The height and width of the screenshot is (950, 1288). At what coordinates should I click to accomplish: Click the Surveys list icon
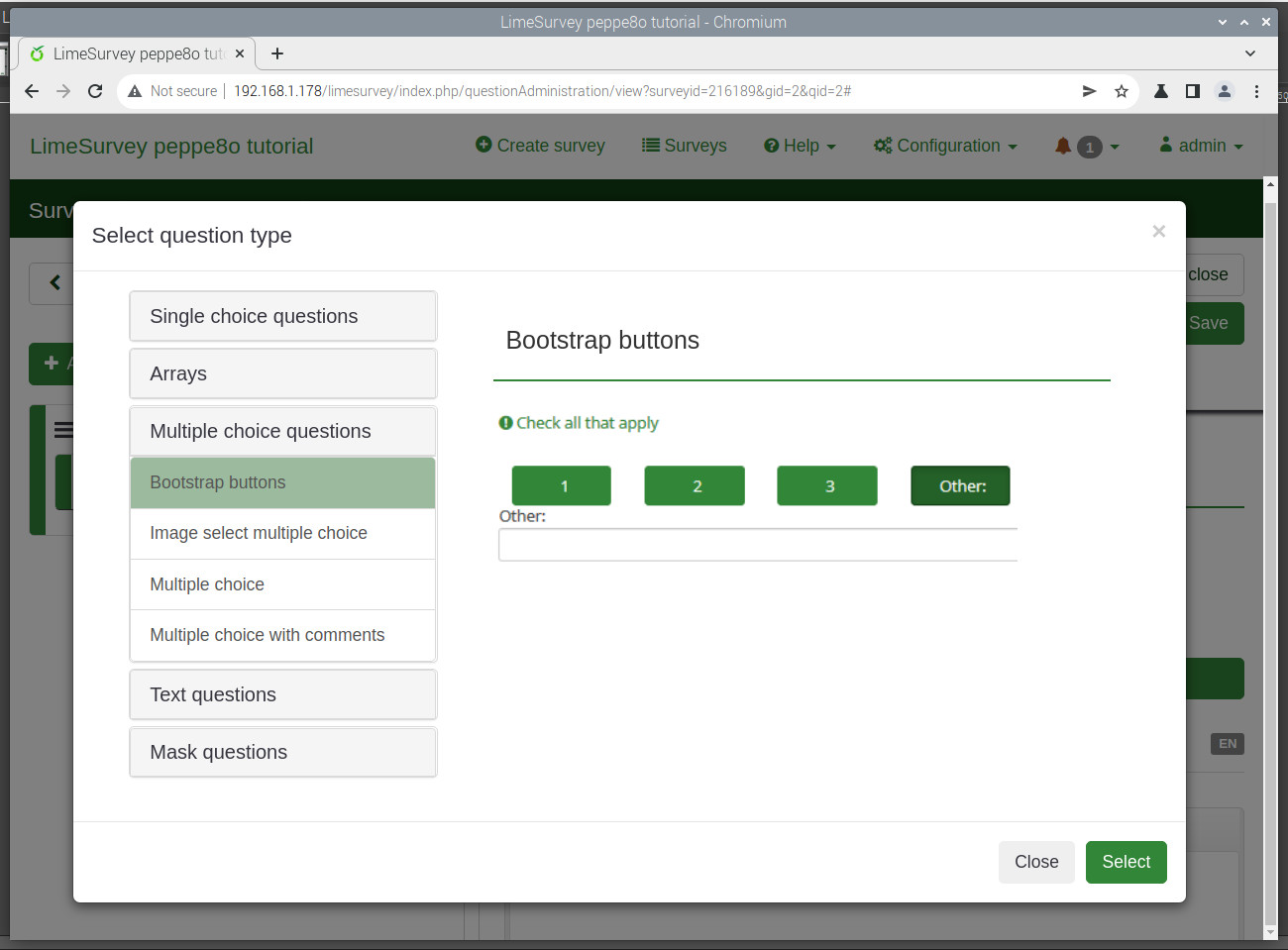pos(649,146)
